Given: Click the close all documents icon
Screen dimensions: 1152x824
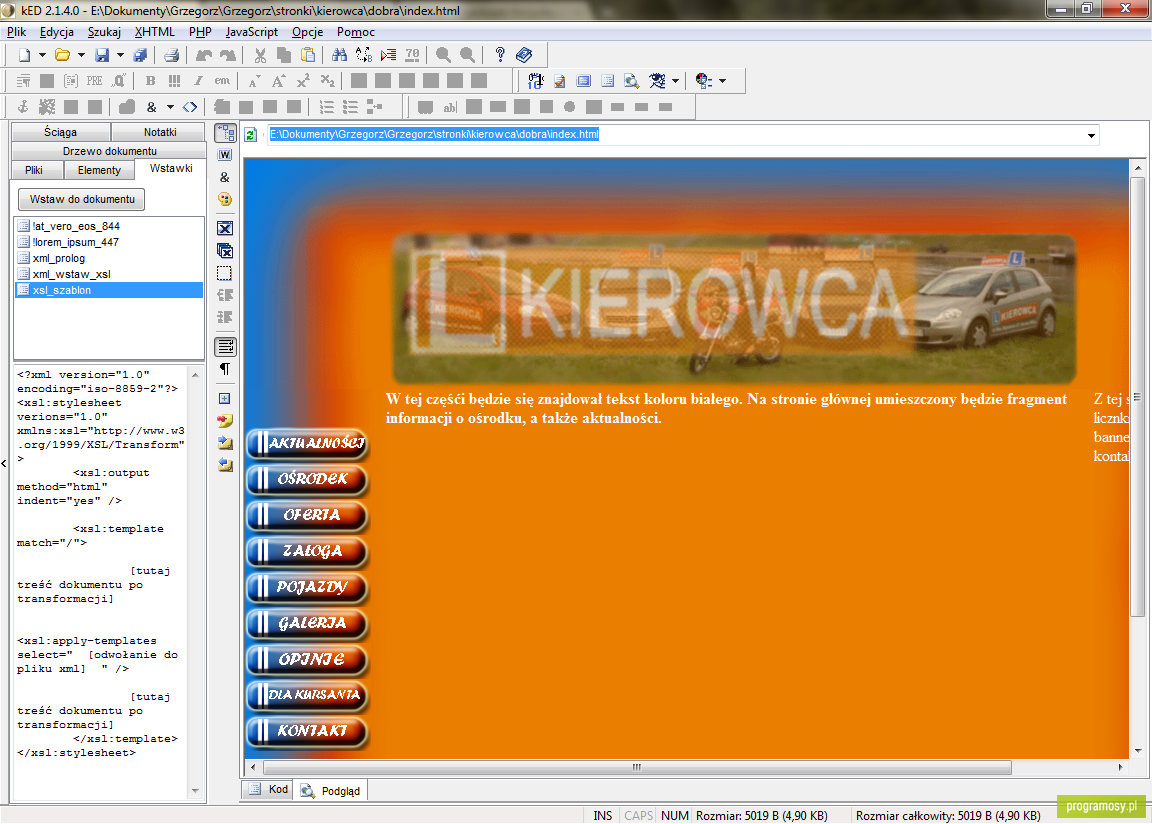Looking at the screenshot, I should pos(225,251).
